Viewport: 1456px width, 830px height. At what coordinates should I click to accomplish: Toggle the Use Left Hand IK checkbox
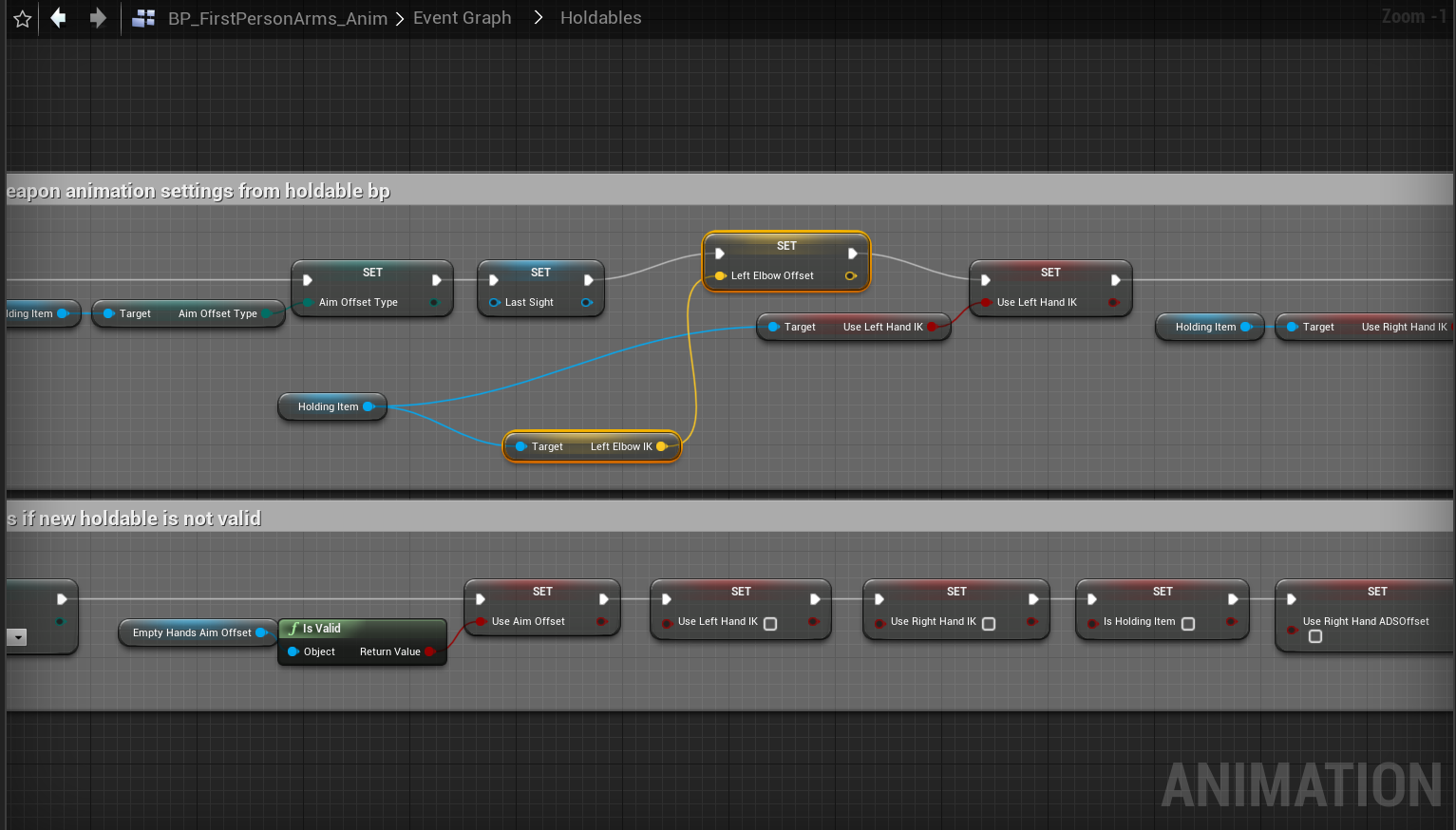click(770, 624)
